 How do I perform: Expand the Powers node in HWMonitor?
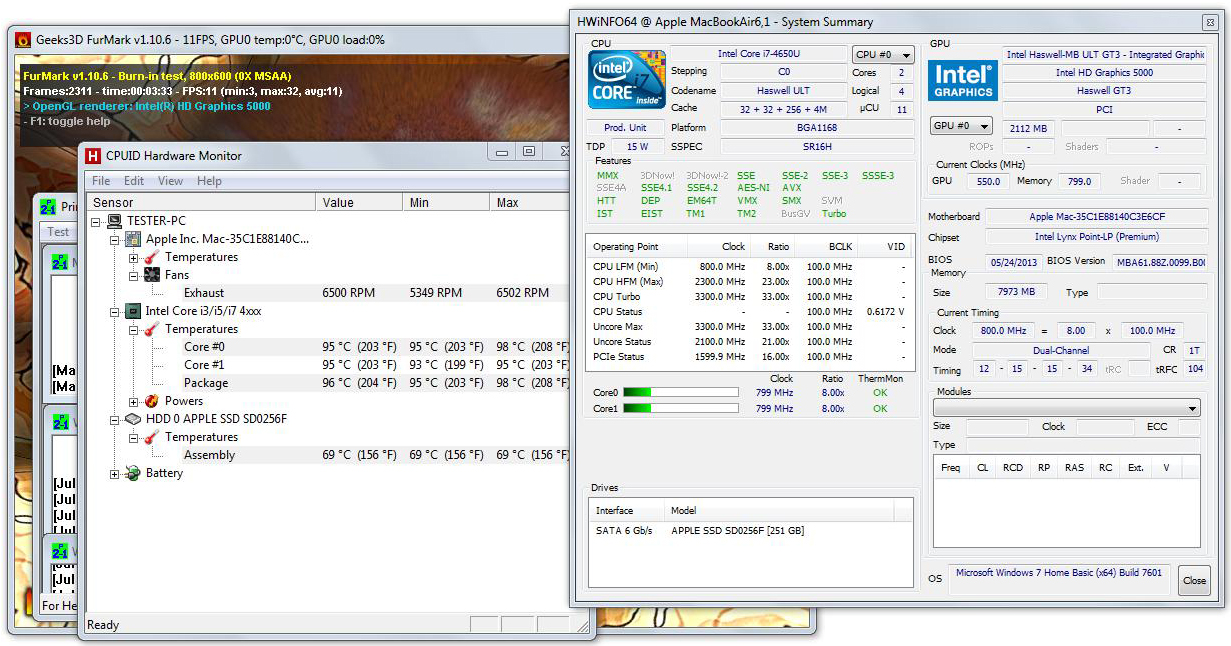click(133, 401)
